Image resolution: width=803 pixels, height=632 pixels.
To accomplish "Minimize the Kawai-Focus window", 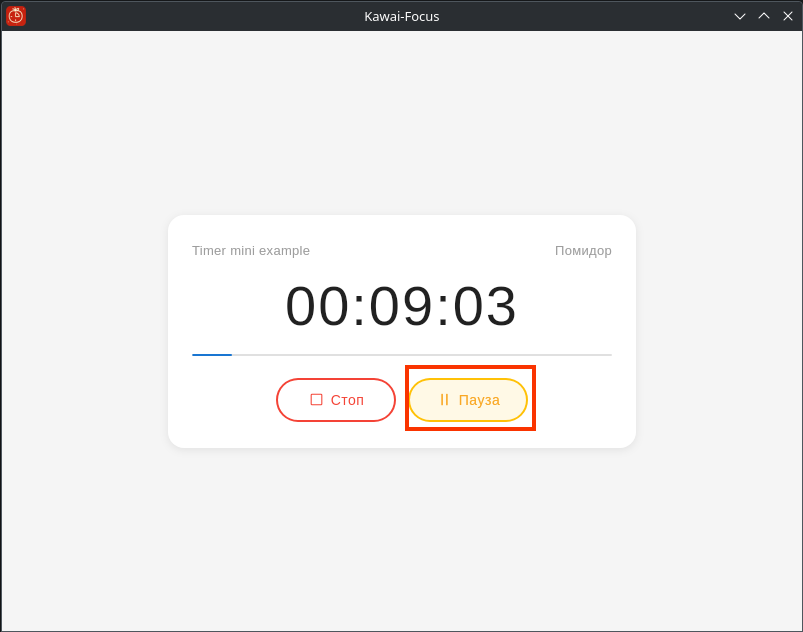I will pyautogui.click(x=740, y=16).
